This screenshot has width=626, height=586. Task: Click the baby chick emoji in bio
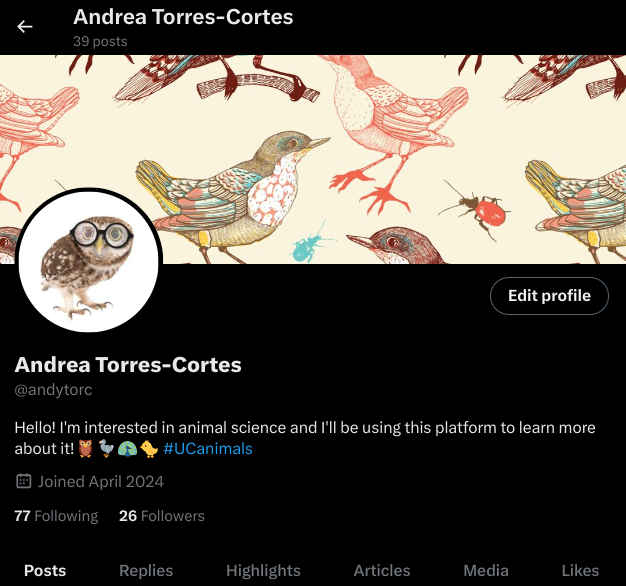point(149,448)
